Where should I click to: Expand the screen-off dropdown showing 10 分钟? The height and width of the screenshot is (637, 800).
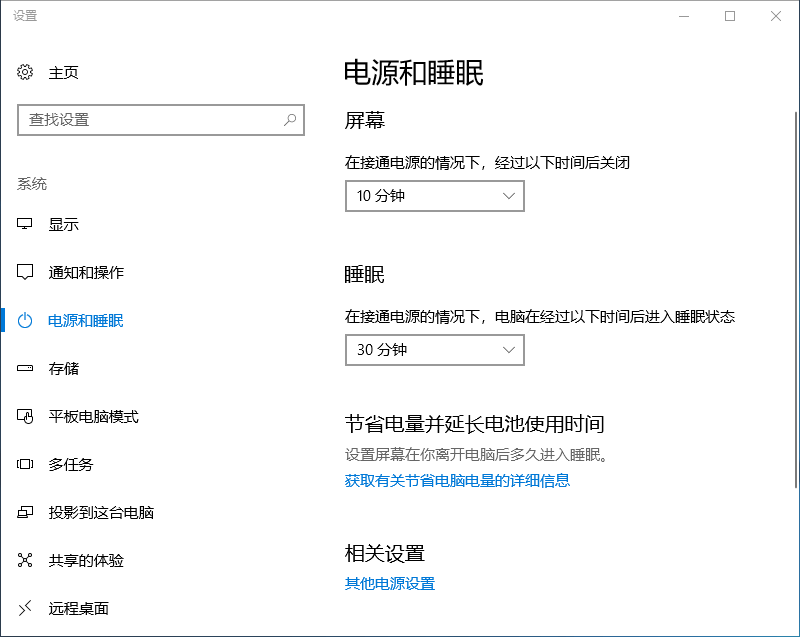[434, 196]
